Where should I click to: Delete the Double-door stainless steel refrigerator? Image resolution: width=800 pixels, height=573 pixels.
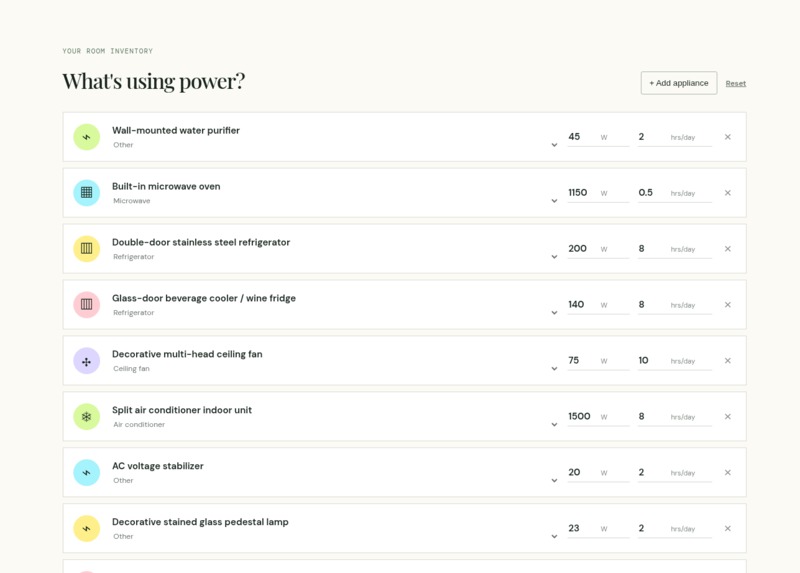click(728, 248)
